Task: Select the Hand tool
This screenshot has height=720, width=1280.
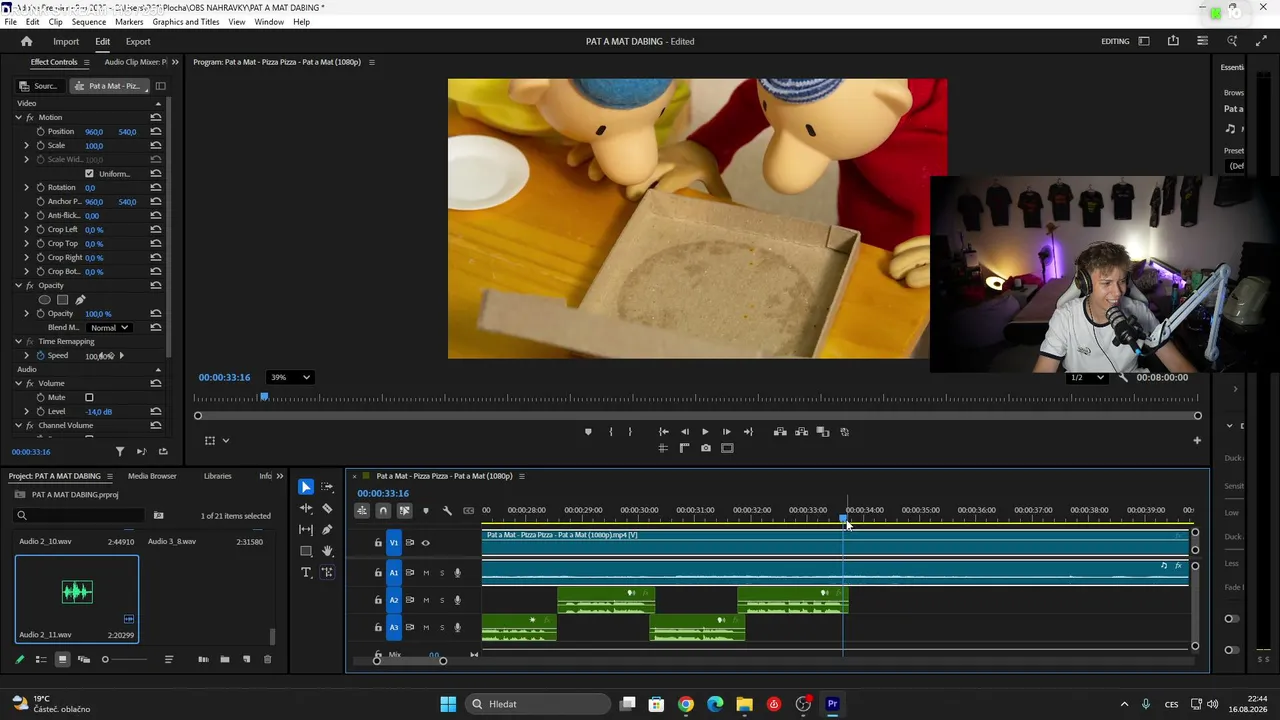Action: click(x=327, y=551)
